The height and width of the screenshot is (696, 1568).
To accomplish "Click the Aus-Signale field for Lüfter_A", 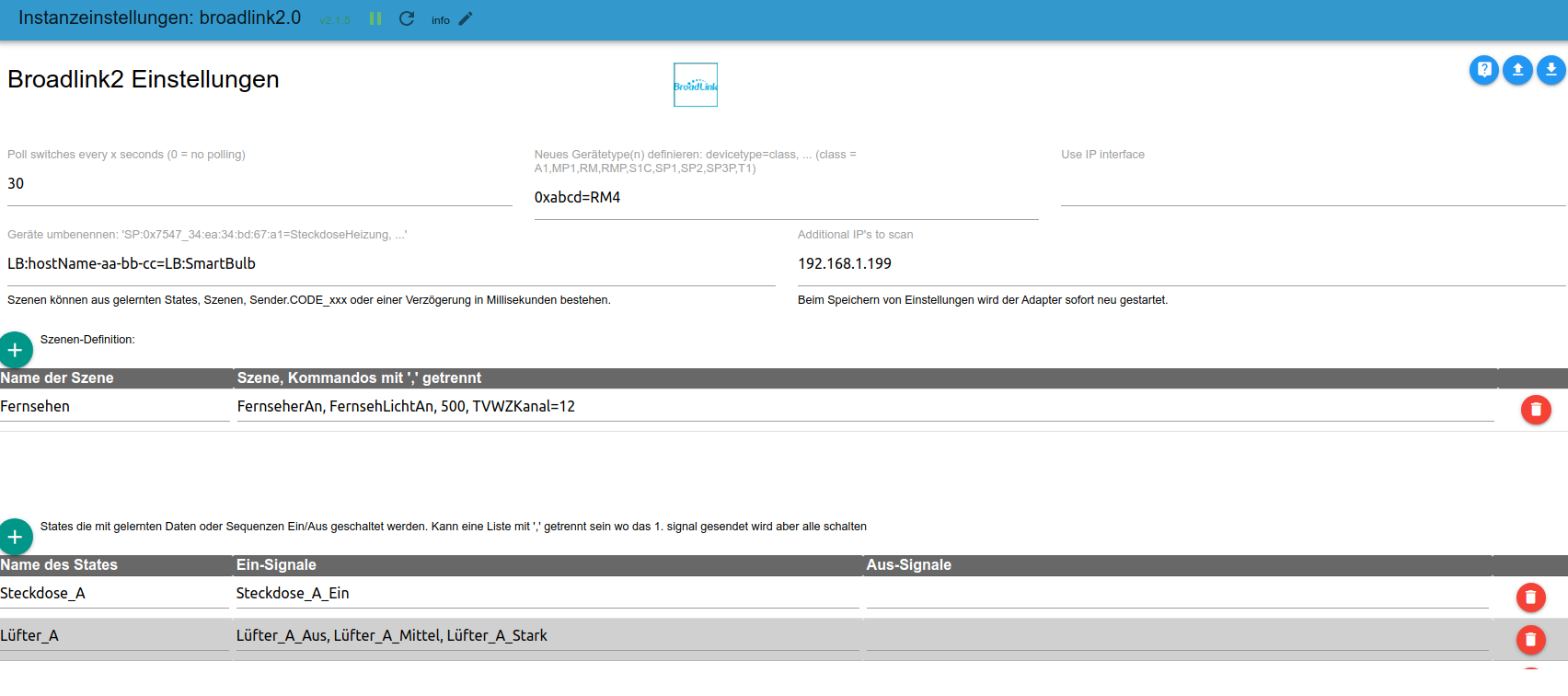I will click(1178, 636).
